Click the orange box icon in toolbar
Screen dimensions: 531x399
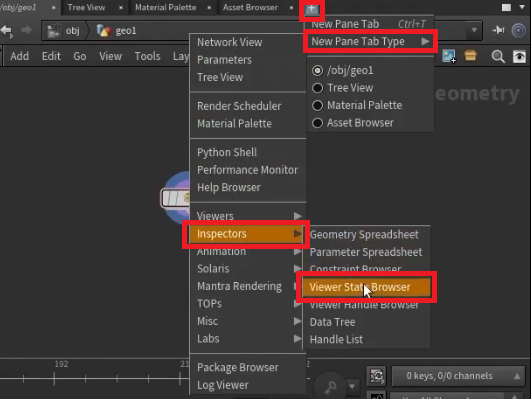[x=470, y=55]
